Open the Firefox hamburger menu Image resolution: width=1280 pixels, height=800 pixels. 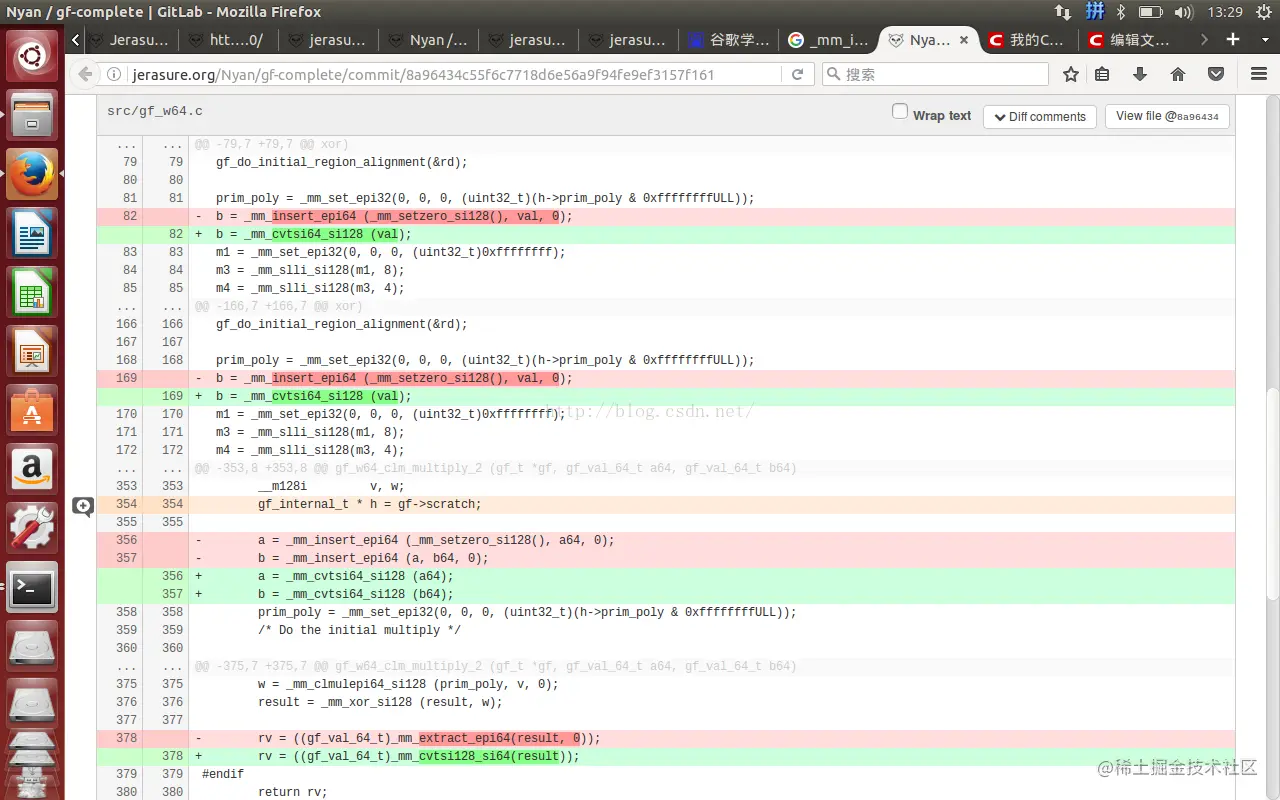coord(1259,74)
